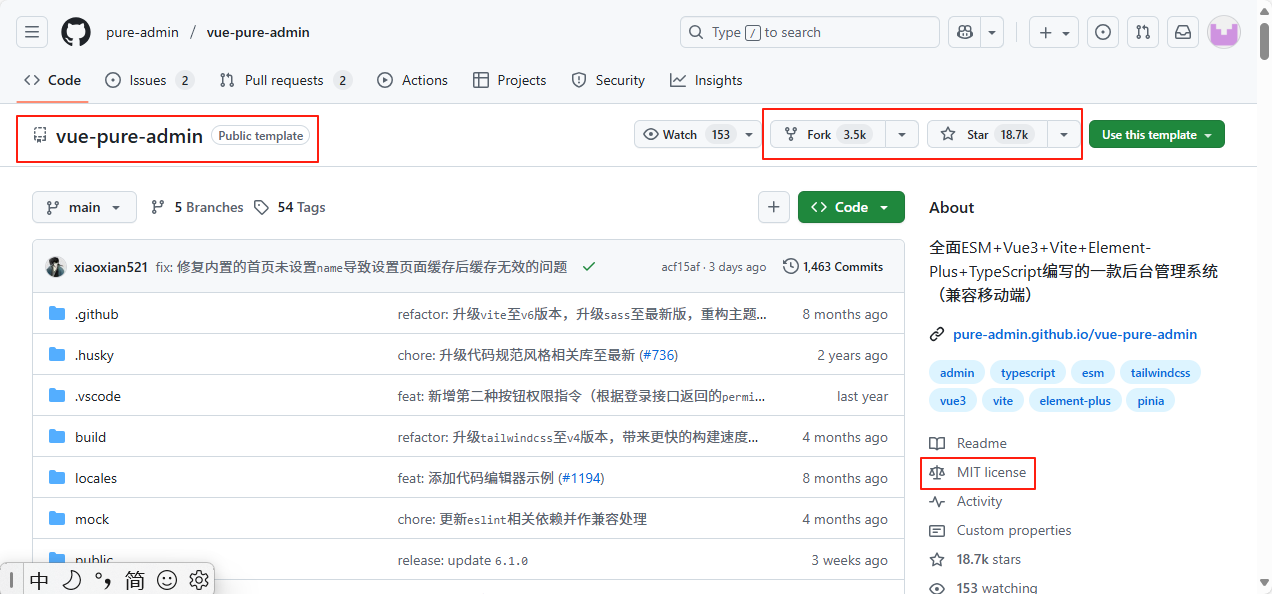The image size is (1272, 594).
Task: Open the locales folder
Action: [x=96, y=478]
